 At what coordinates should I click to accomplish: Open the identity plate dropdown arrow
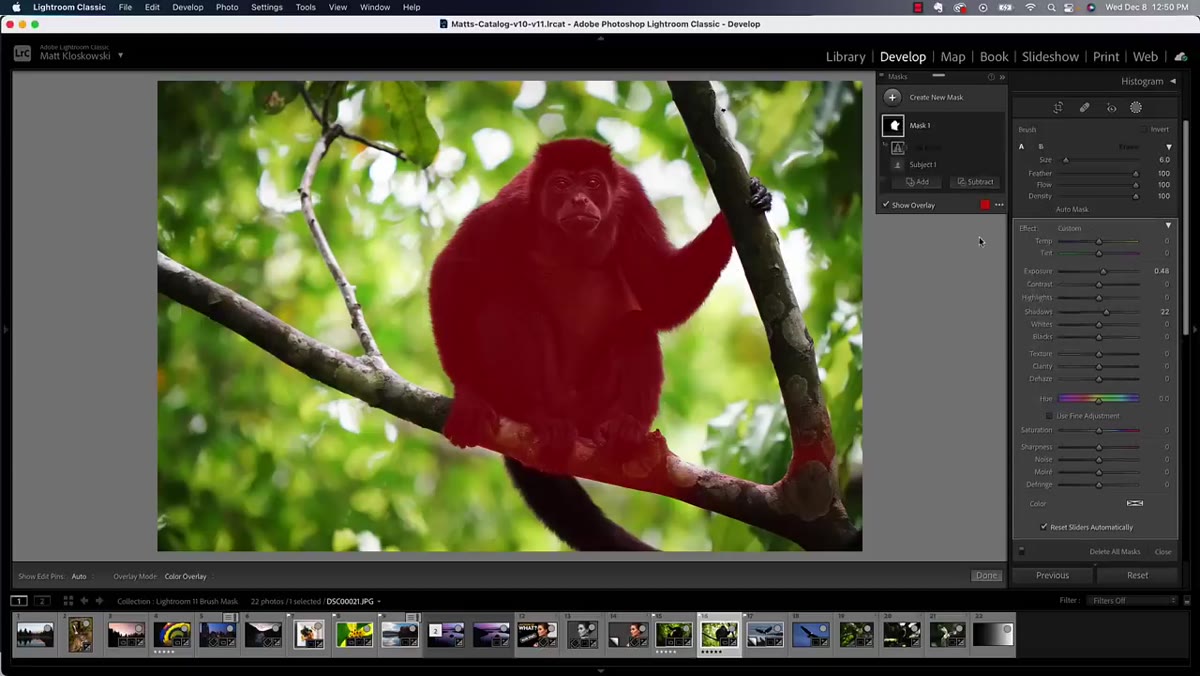[x=121, y=55]
